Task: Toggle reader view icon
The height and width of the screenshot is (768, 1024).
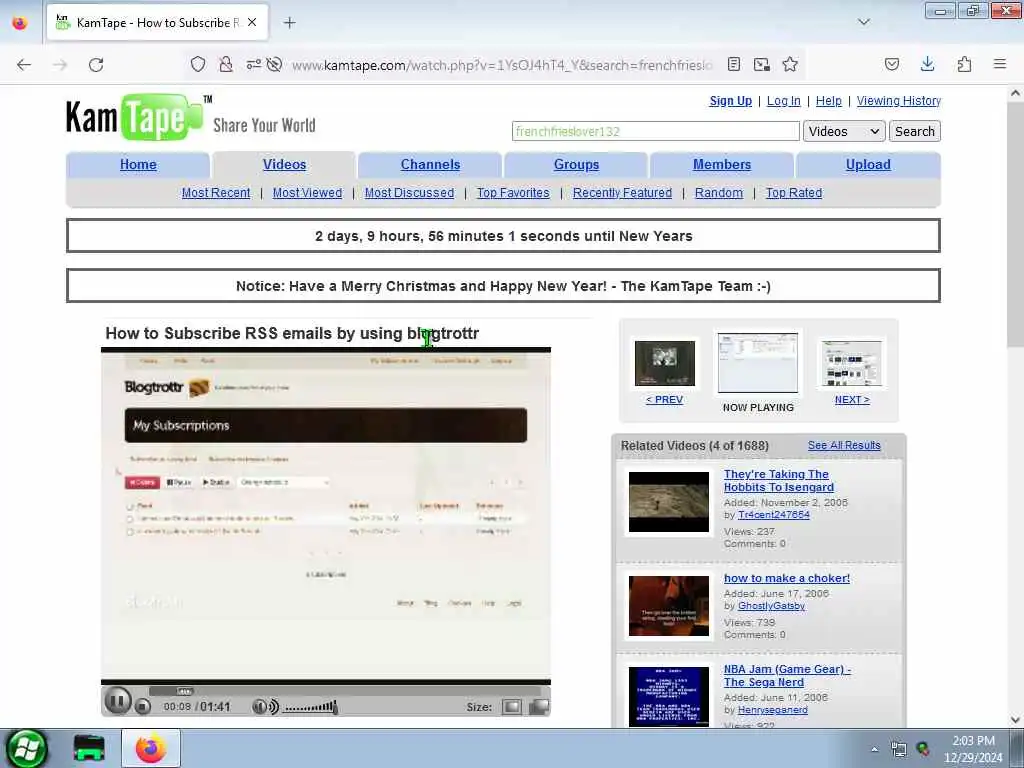Action: point(734,64)
